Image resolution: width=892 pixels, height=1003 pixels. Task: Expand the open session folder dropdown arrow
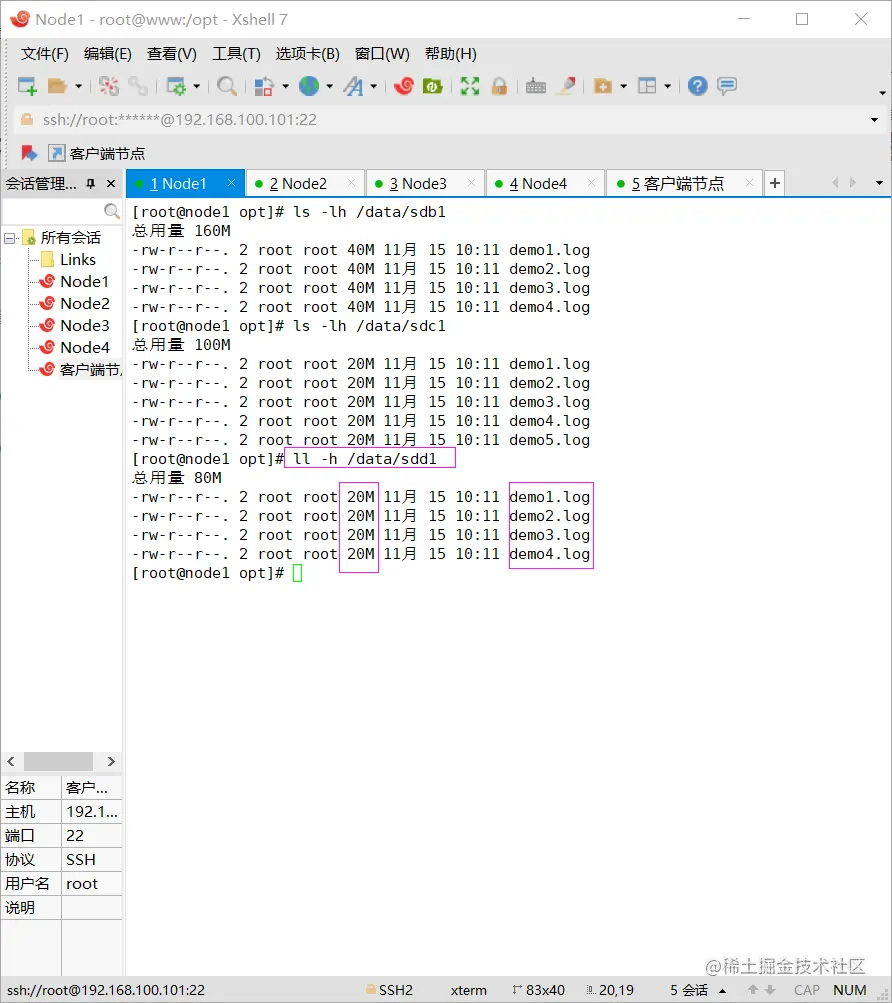coord(78,86)
